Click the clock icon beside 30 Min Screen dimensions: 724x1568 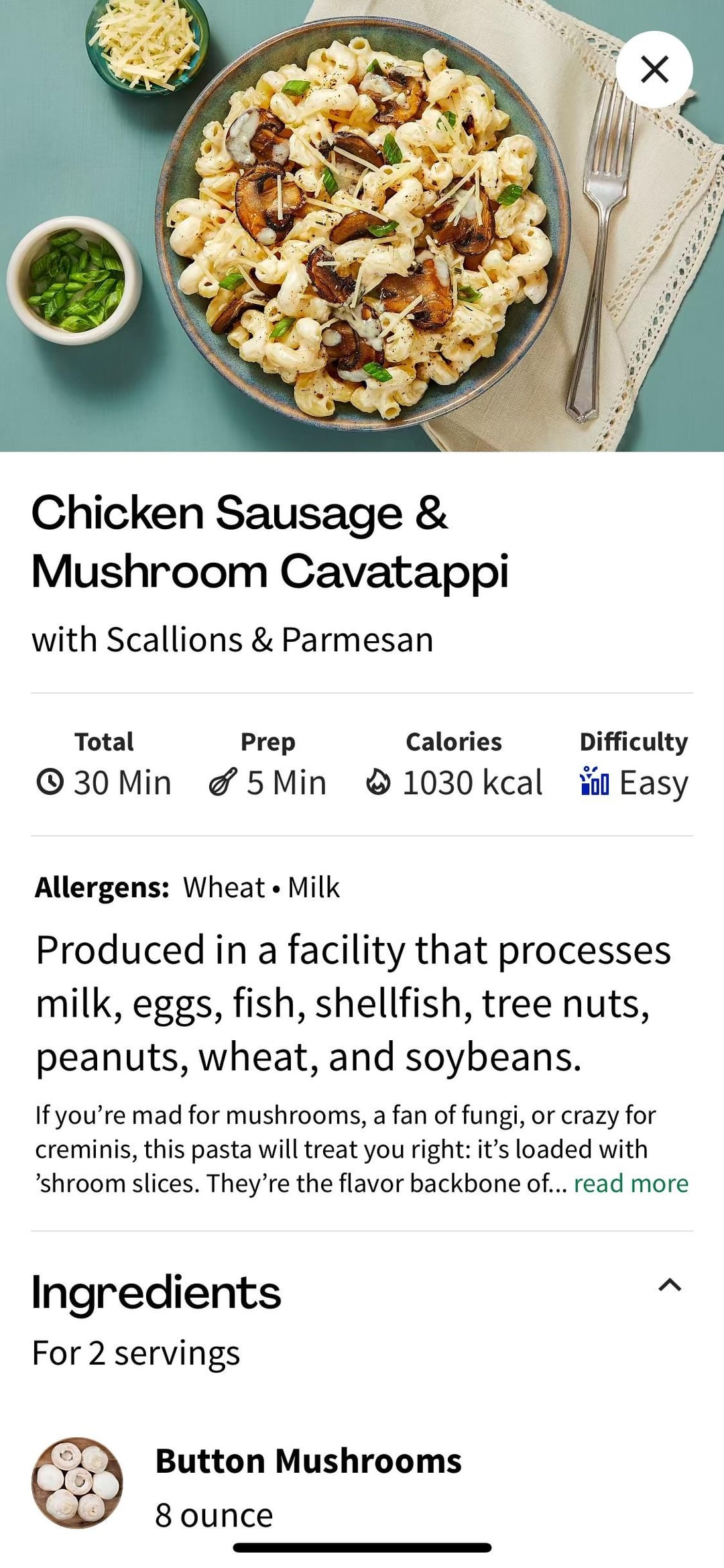click(50, 782)
